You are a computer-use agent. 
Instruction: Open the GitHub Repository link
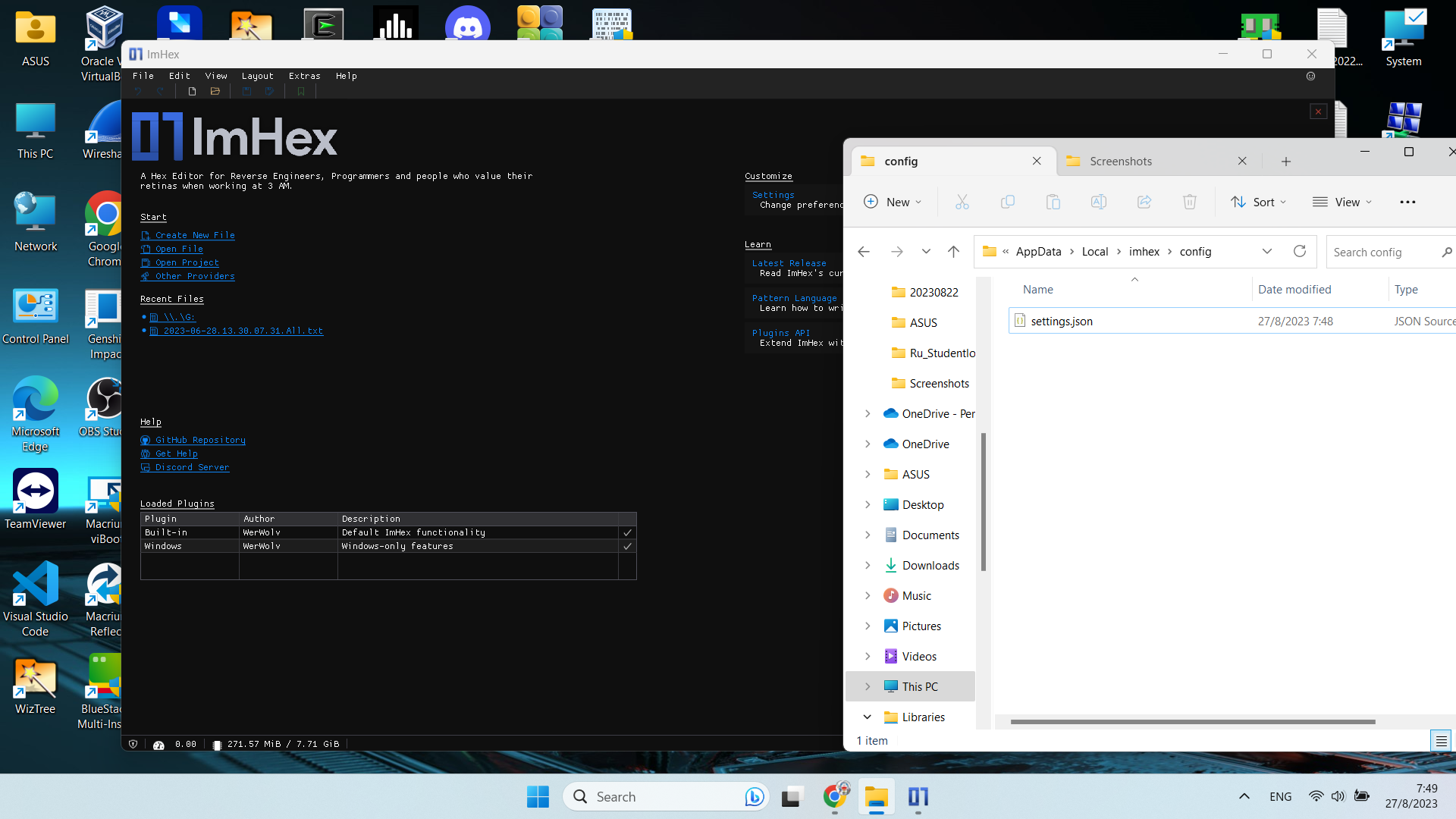[x=199, y=440]
